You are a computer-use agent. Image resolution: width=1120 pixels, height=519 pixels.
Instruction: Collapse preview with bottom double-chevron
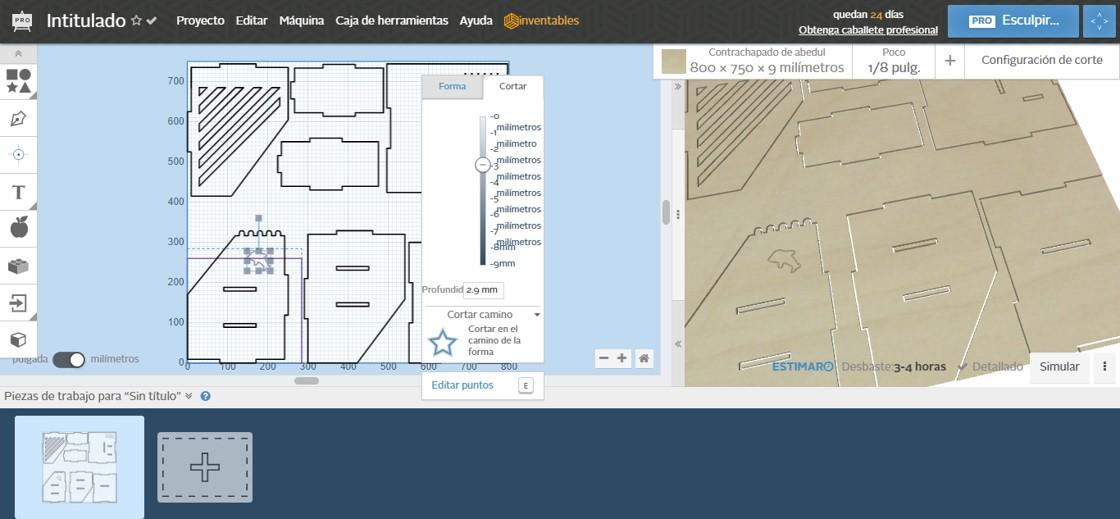pos(678,344)
